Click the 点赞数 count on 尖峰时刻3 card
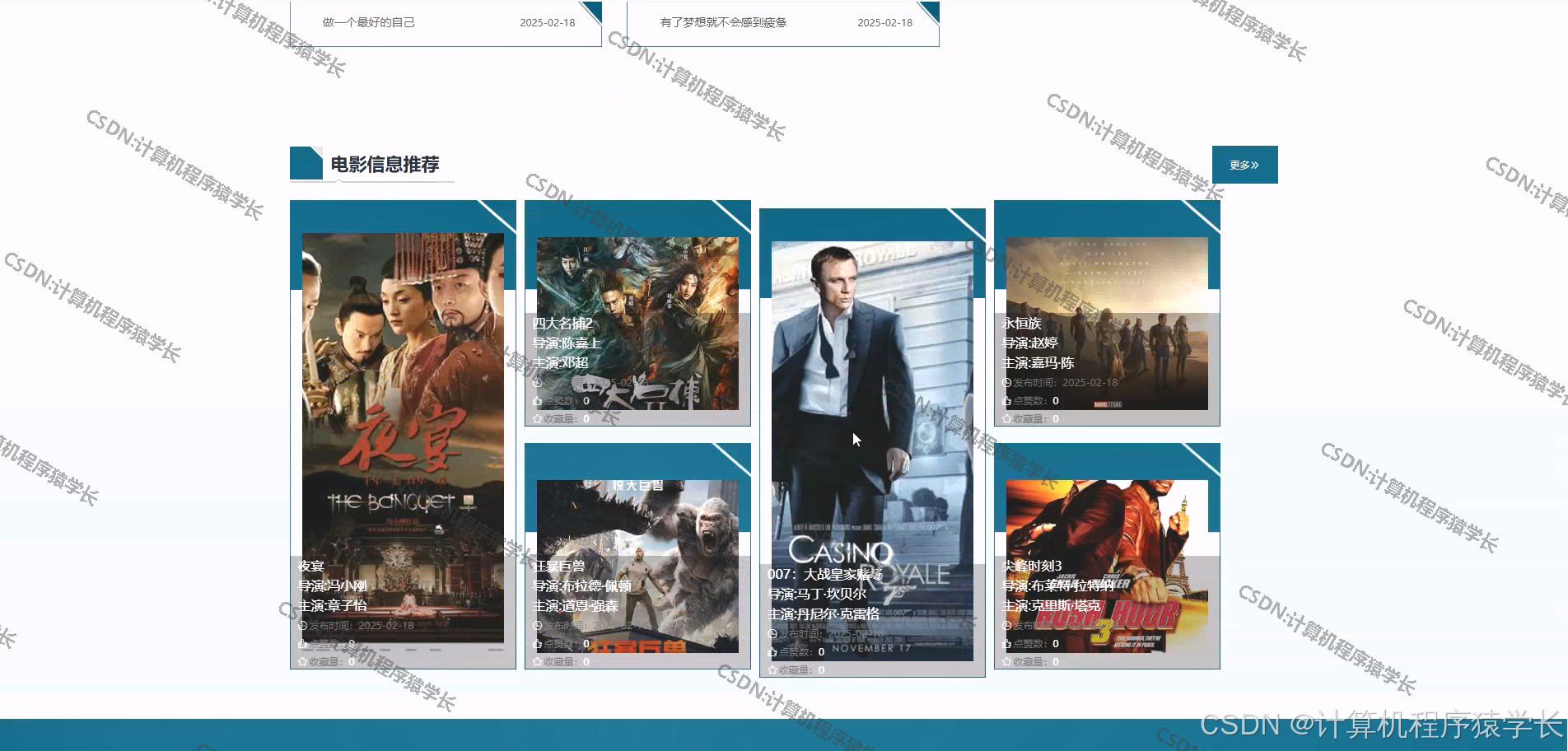This screenshot has height=751, width=1568. (x=1056, y=644)
